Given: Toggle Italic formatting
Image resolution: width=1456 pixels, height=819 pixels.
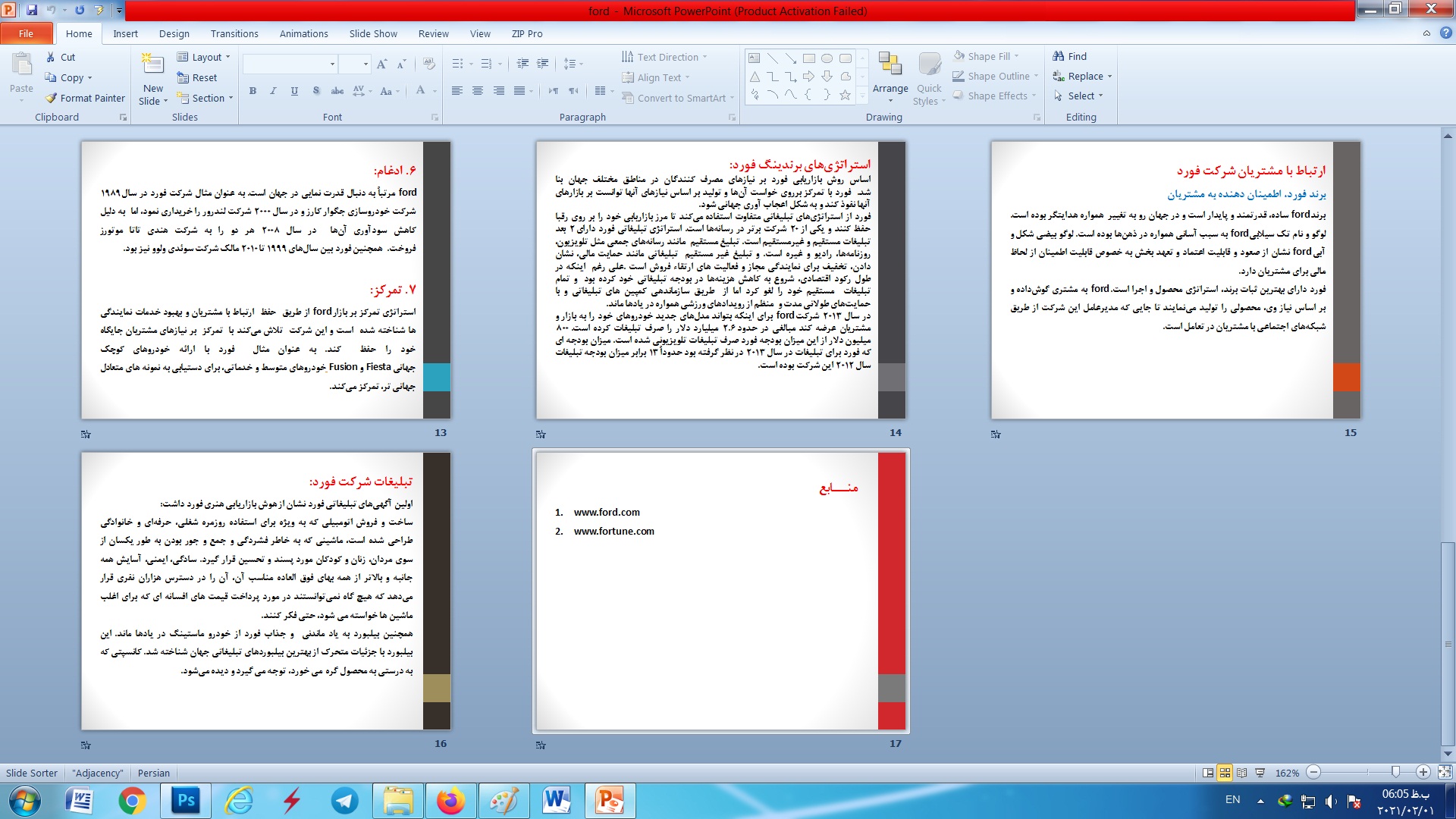Looking at the screenshot, I should point(273,91).
